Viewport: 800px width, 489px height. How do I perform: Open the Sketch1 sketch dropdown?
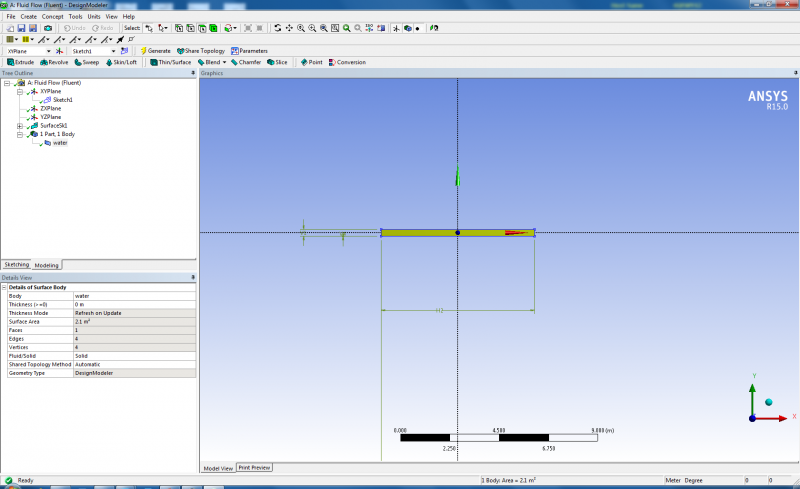113,50
